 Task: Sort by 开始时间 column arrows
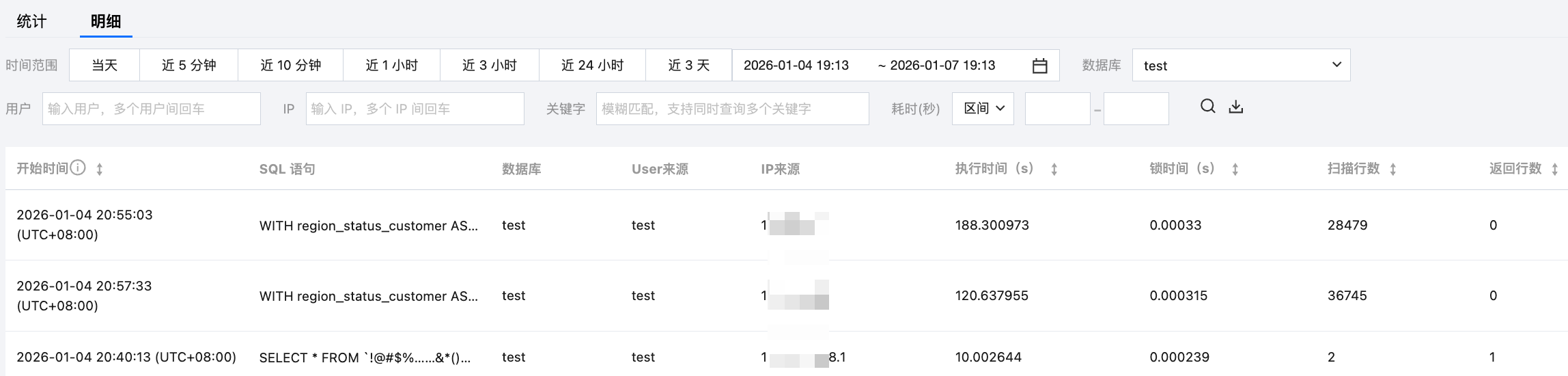(x=100, y=169)
